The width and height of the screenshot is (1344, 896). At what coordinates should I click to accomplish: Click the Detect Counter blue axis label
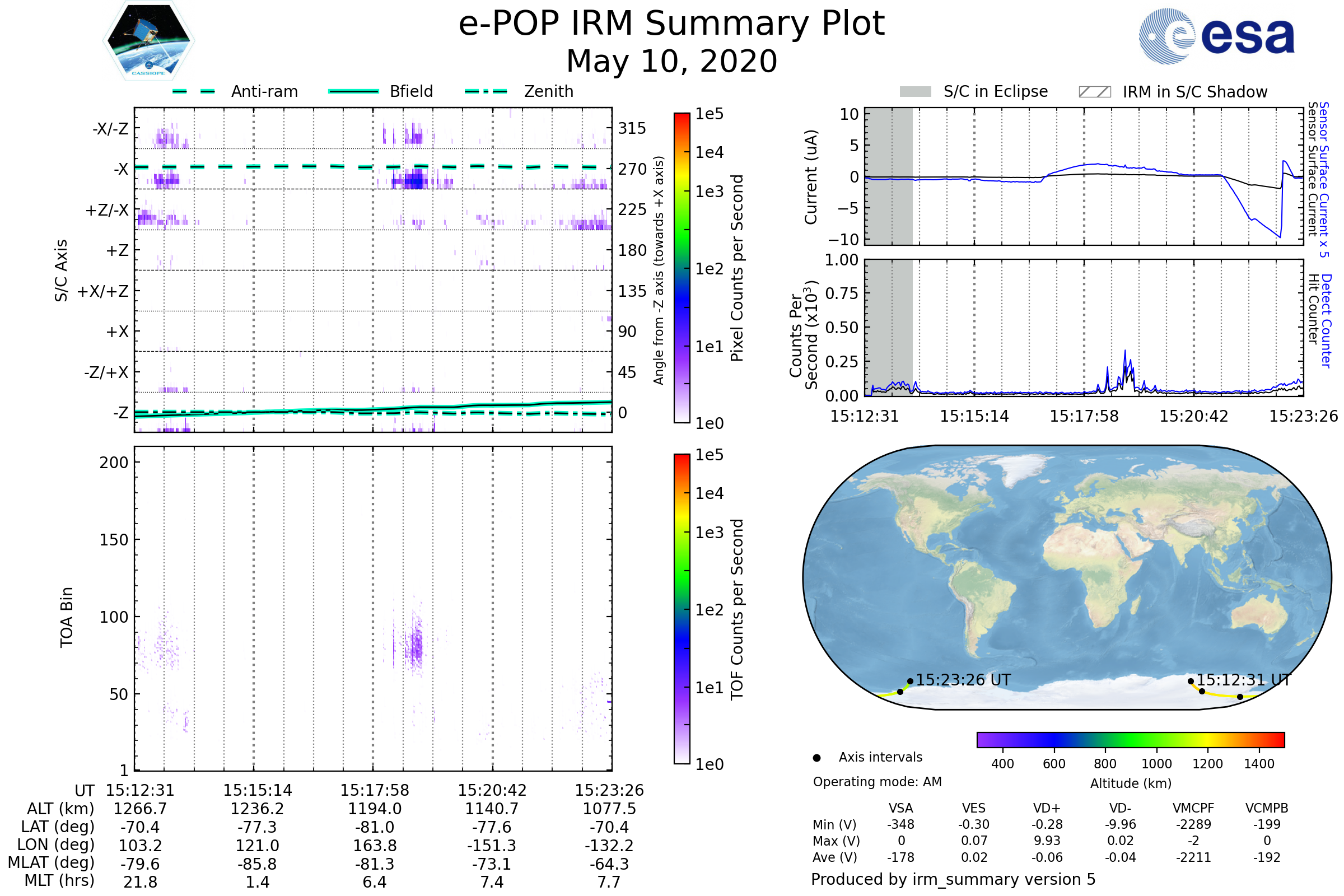[x=1327, y=321]
